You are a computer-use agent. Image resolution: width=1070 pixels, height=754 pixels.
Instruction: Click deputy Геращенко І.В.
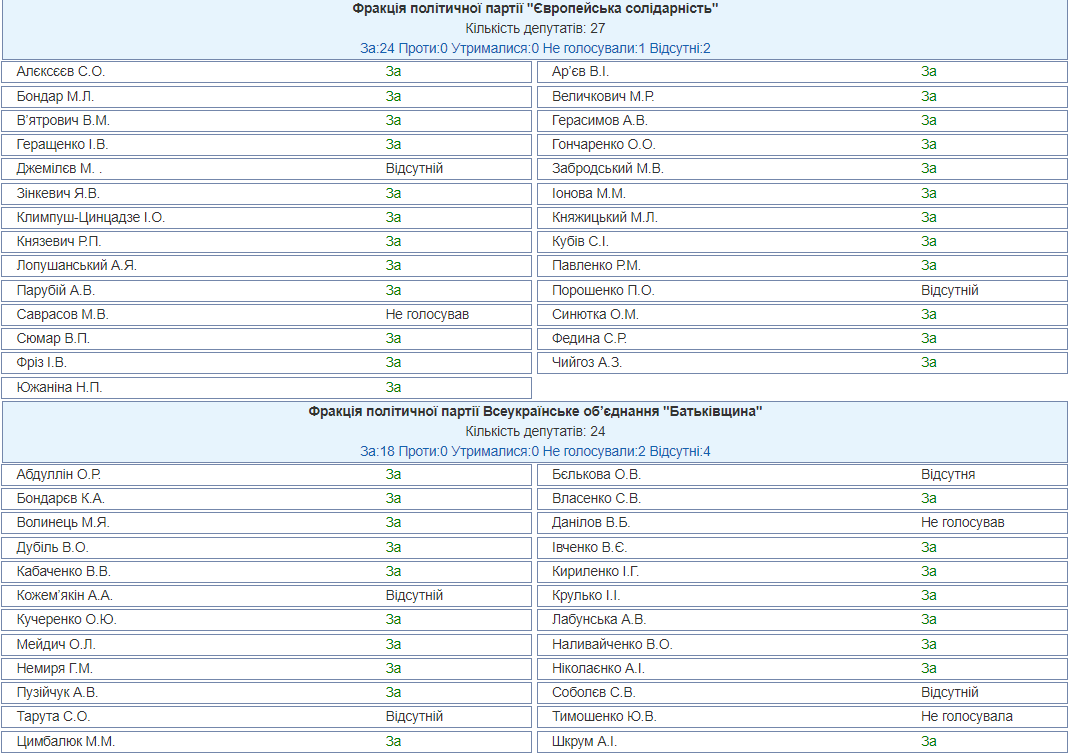pyautogui.click(x=62, y=144)
